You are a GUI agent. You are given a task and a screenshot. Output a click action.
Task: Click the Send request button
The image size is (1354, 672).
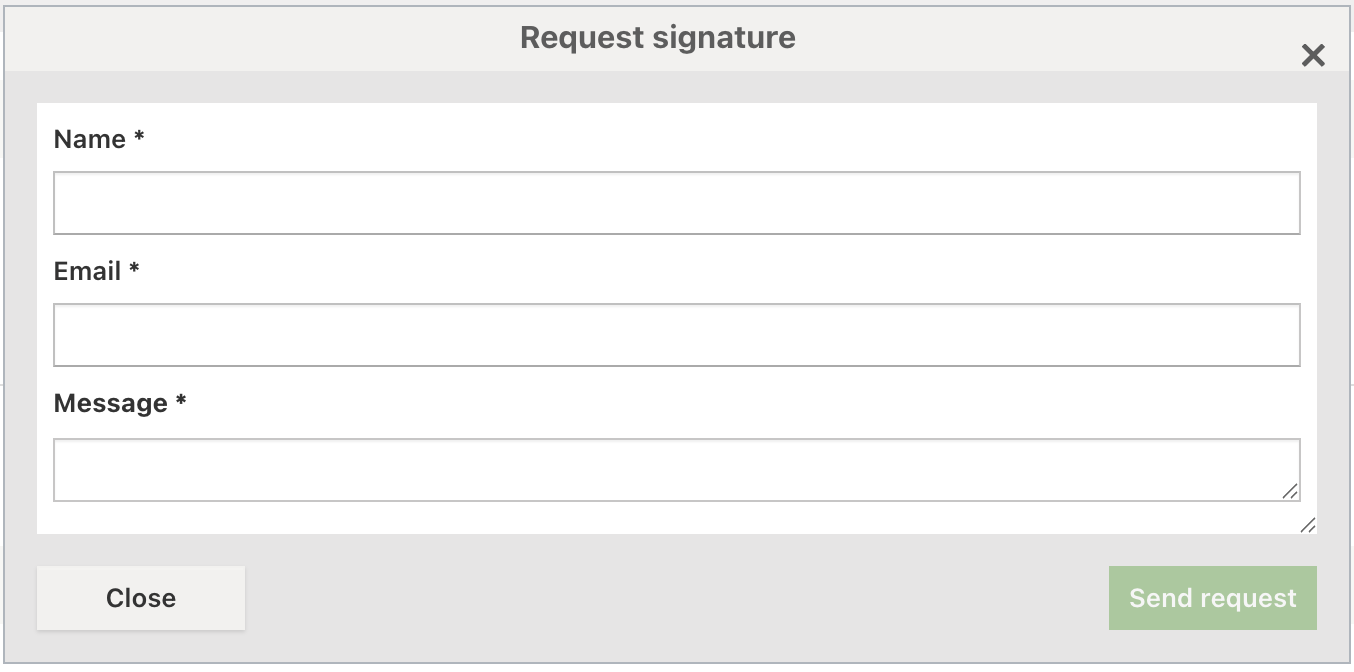point(1212,598)
